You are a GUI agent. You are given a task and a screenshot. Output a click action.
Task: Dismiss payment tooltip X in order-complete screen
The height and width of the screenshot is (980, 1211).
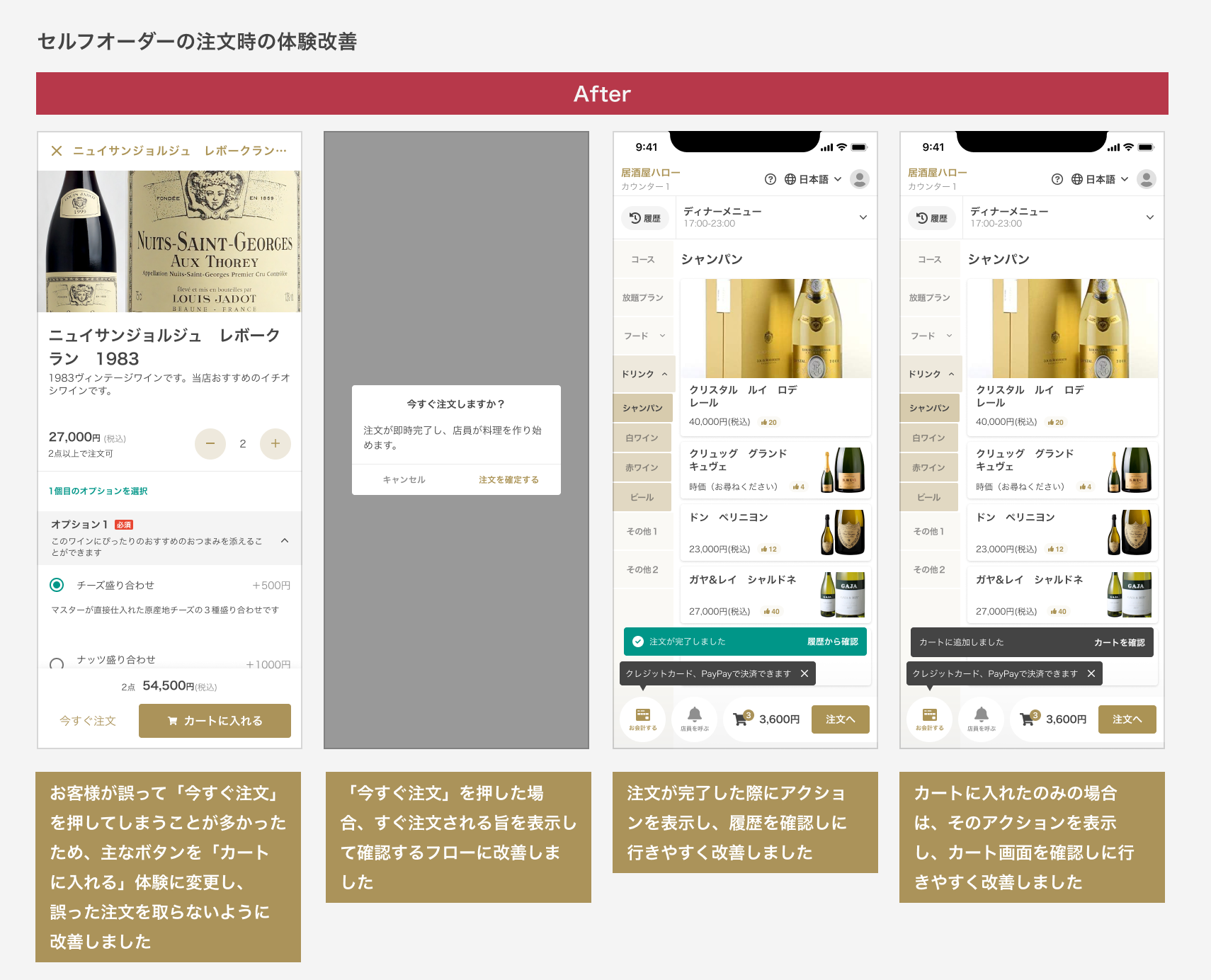[805, 673]
